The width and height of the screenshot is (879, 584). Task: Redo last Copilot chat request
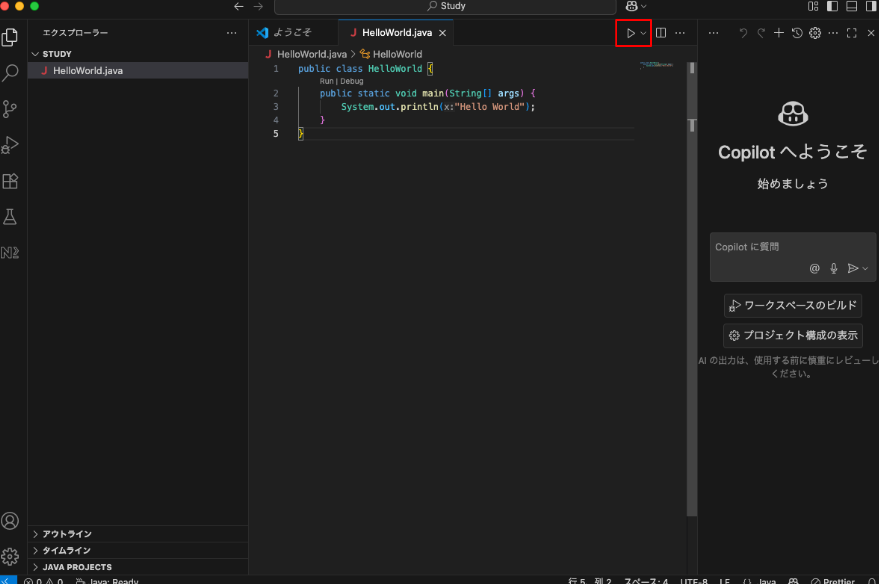click(761, 33)
